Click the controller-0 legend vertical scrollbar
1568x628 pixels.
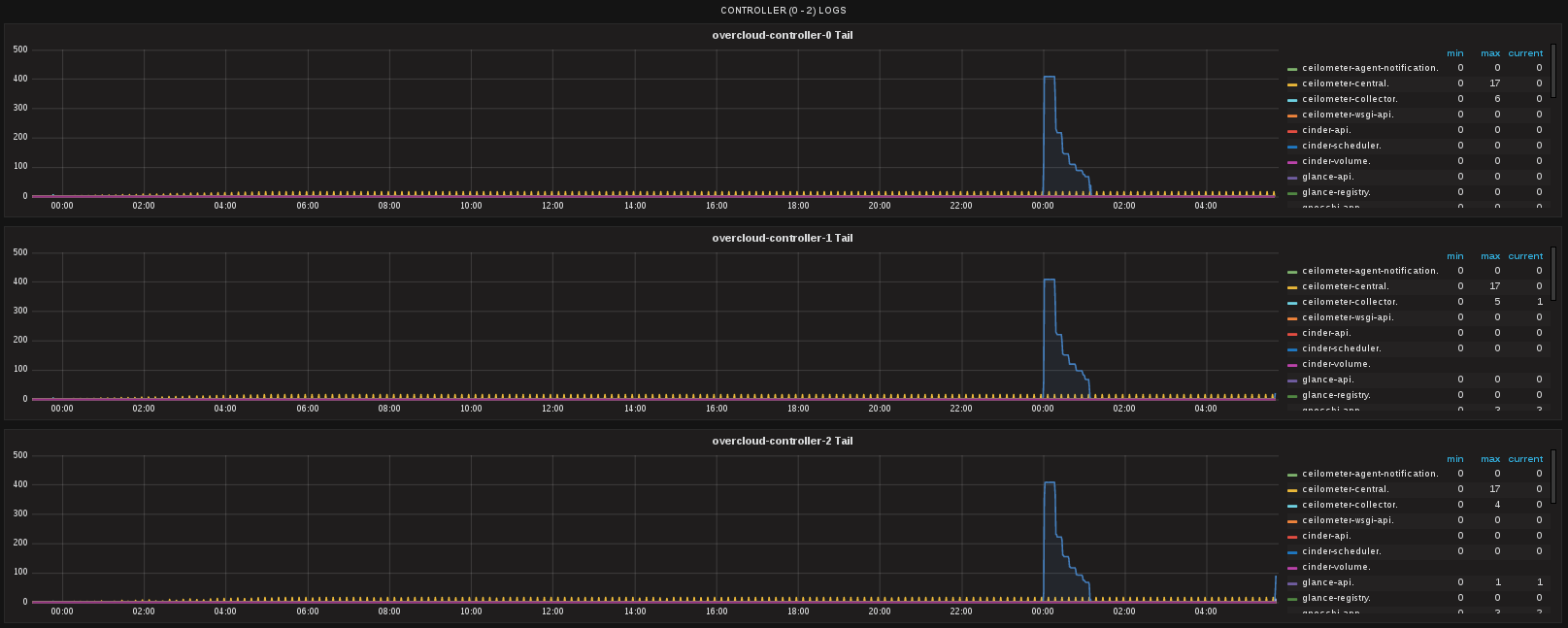click(x=1553, y=71)
